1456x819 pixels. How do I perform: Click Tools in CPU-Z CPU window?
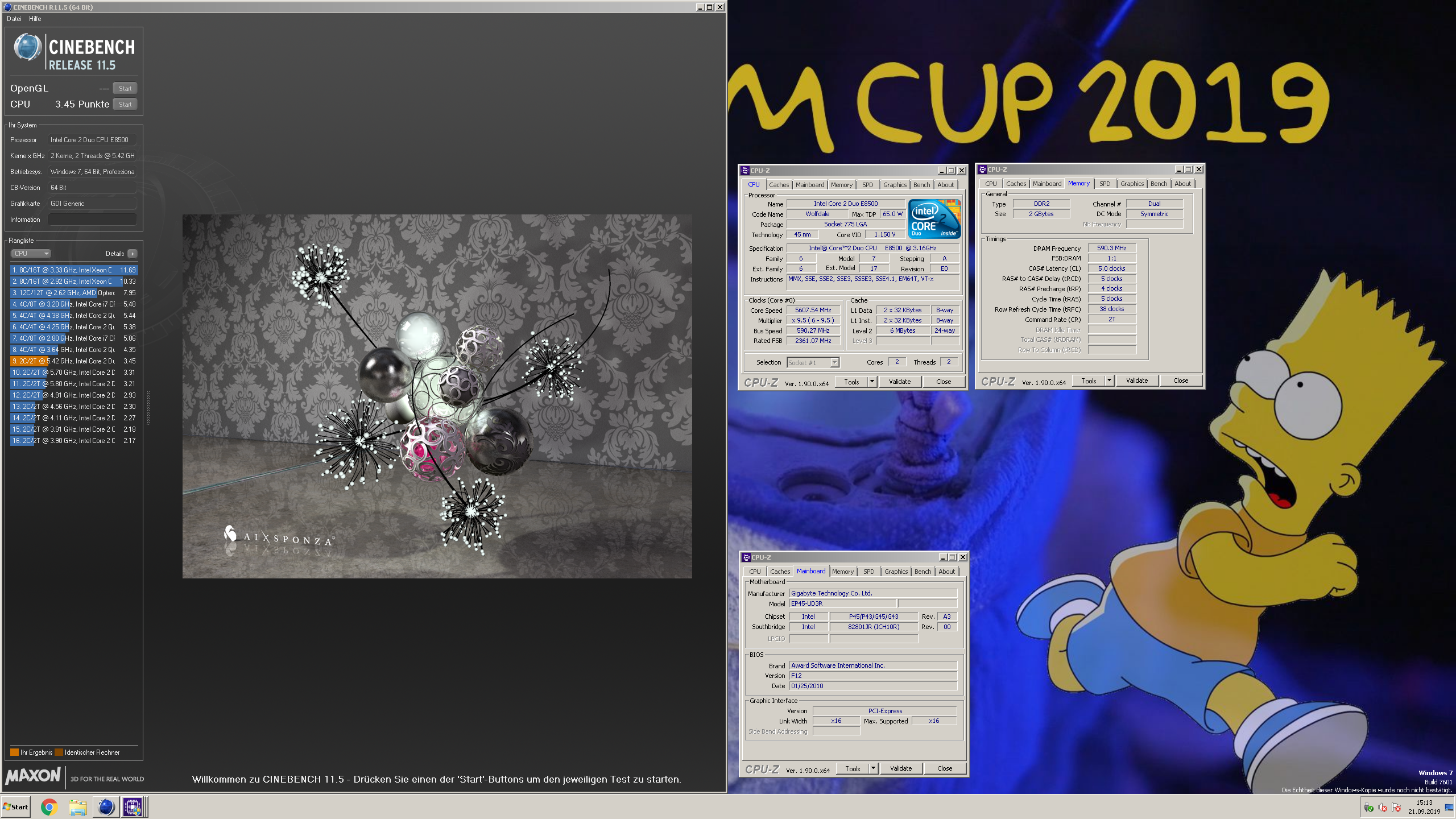tap(851, 382)
